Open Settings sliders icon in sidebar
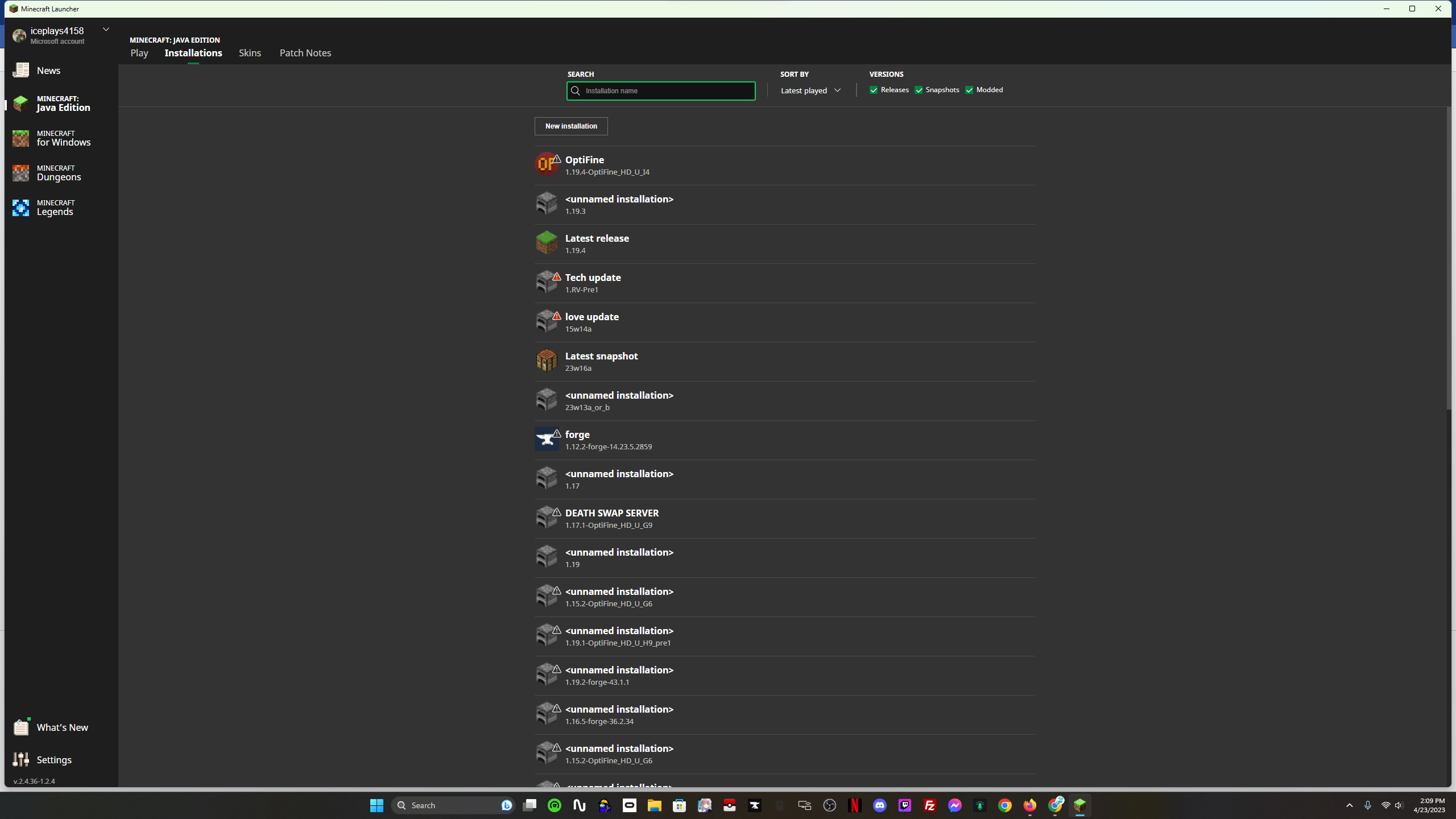1456x819 pixels. pos(20,760)
